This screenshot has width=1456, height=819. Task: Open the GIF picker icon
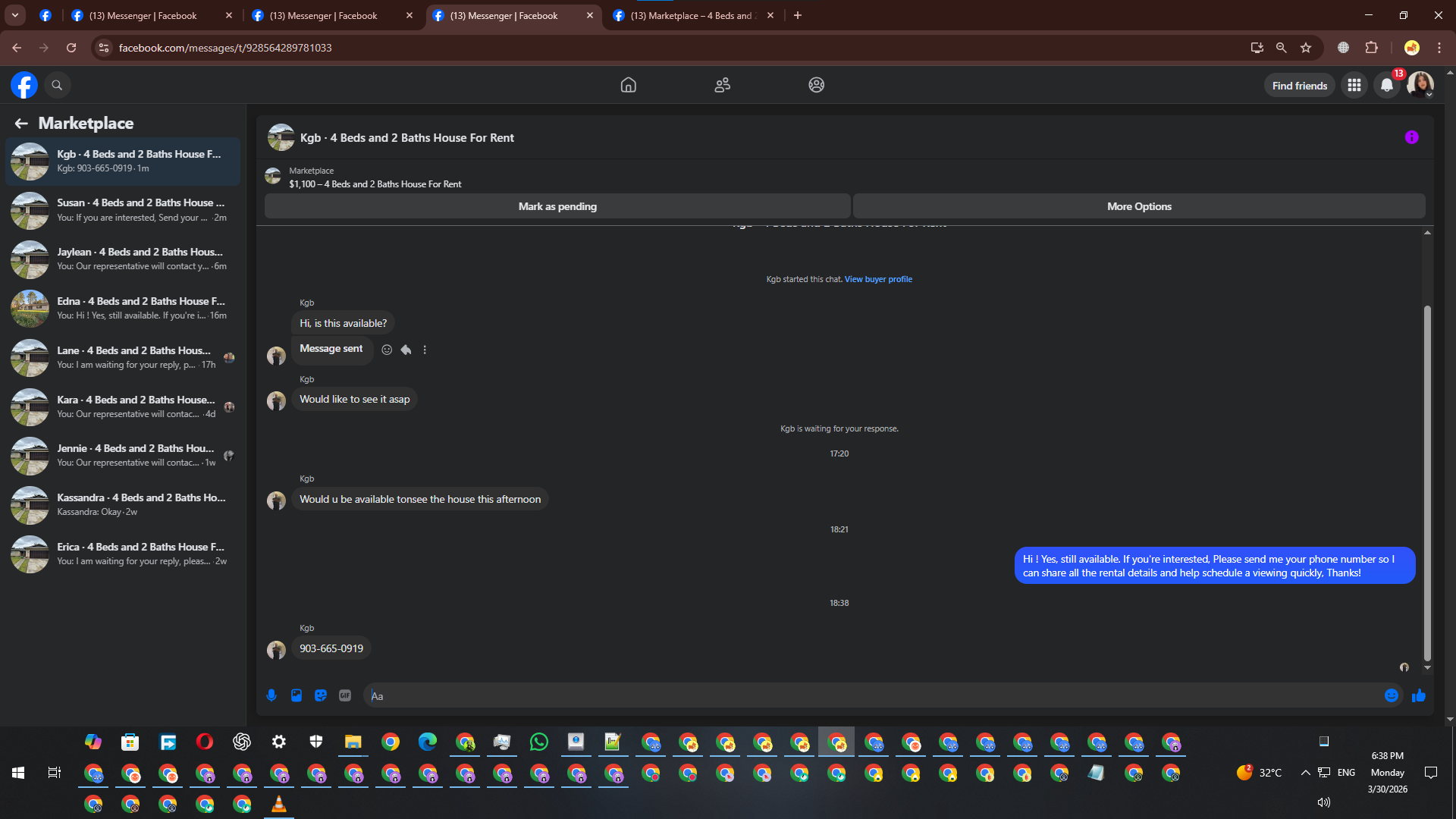point(345,695)
